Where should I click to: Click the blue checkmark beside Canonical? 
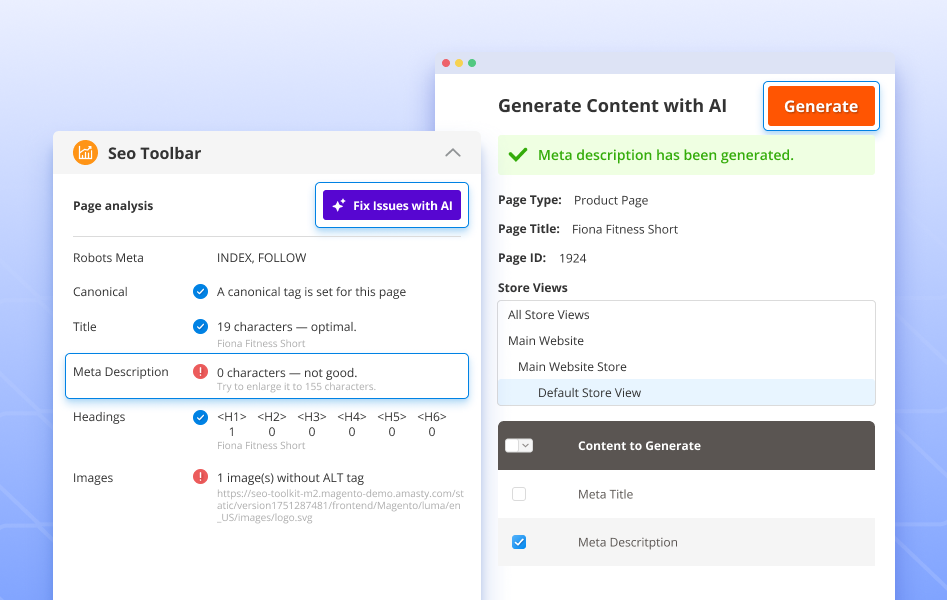[200, 292]
